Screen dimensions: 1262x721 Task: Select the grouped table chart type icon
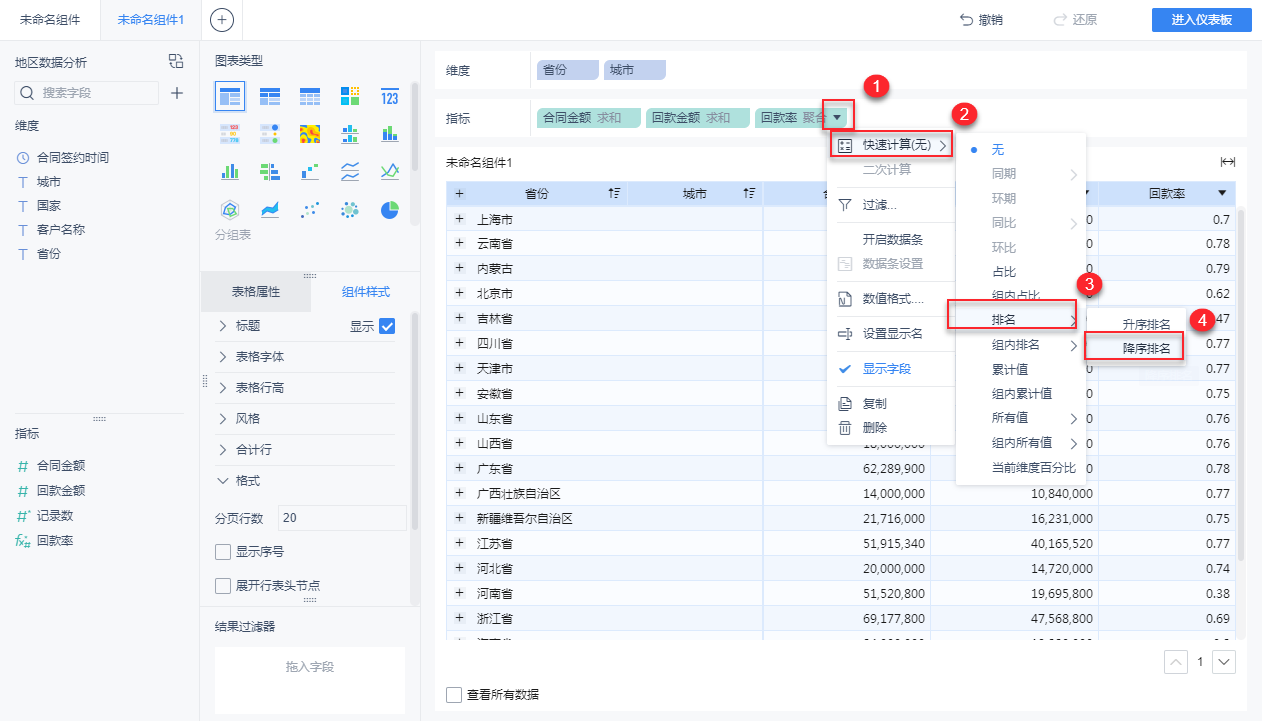(x=229, y=96)
